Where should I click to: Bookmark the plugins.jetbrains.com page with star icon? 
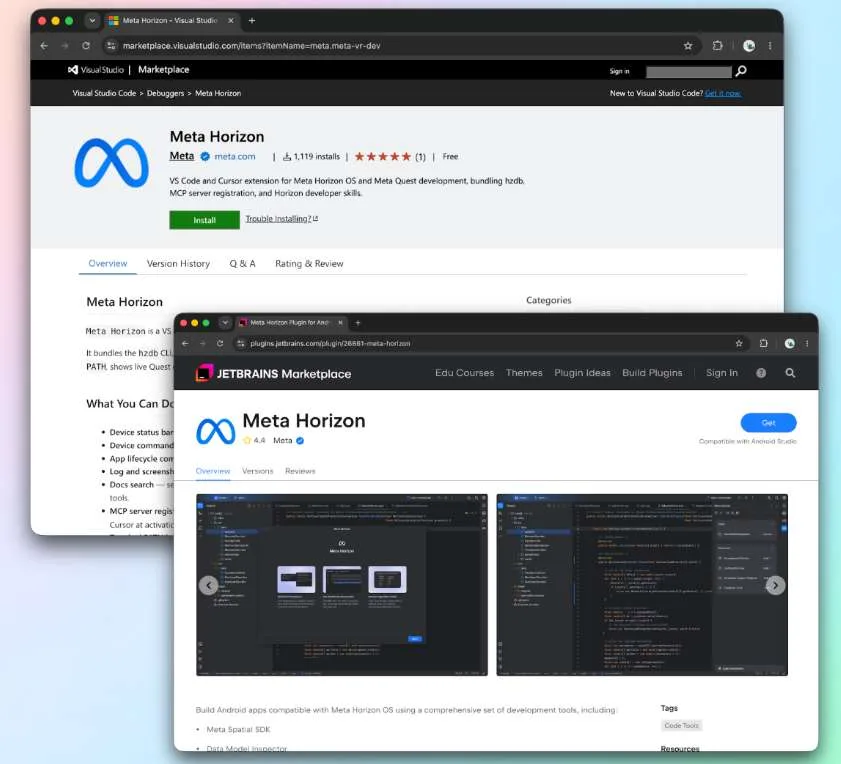pos(739,343)
